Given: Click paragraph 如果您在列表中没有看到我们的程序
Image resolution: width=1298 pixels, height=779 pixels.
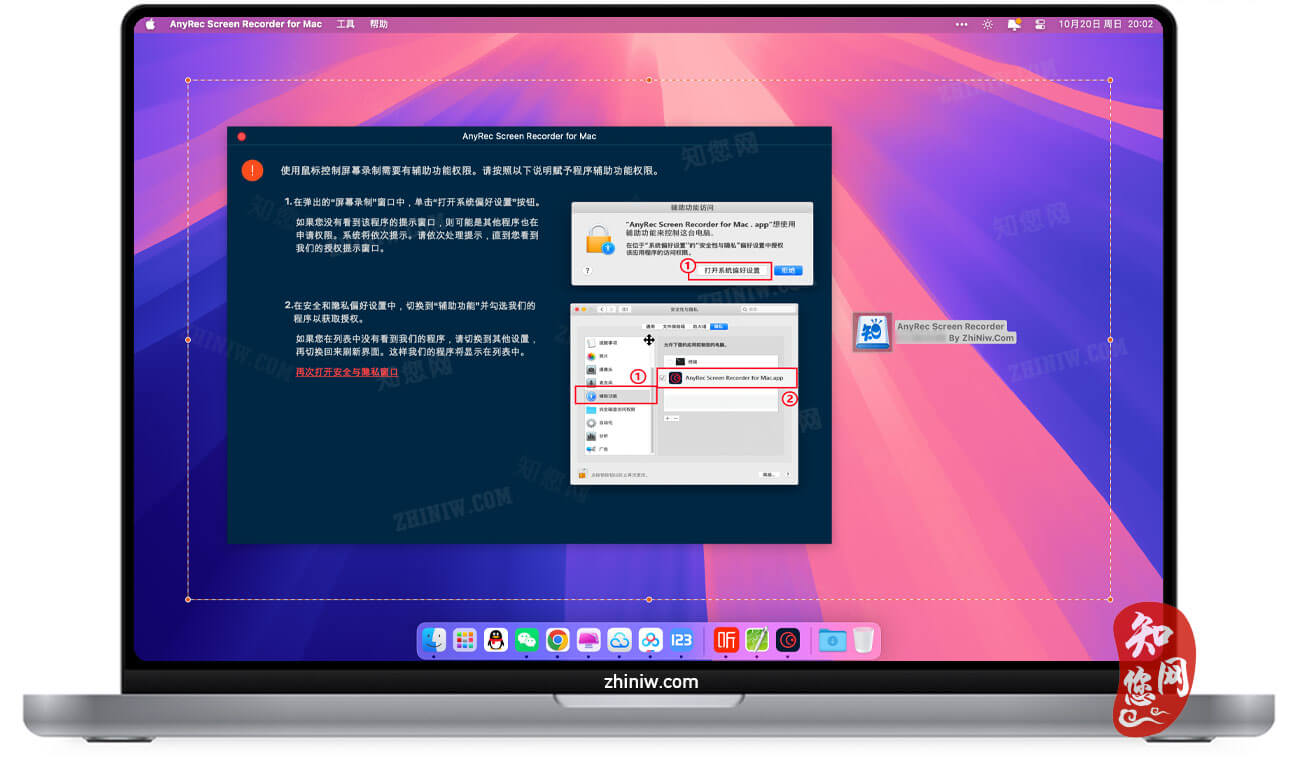Looking at the screenshot, I should 417,345.
